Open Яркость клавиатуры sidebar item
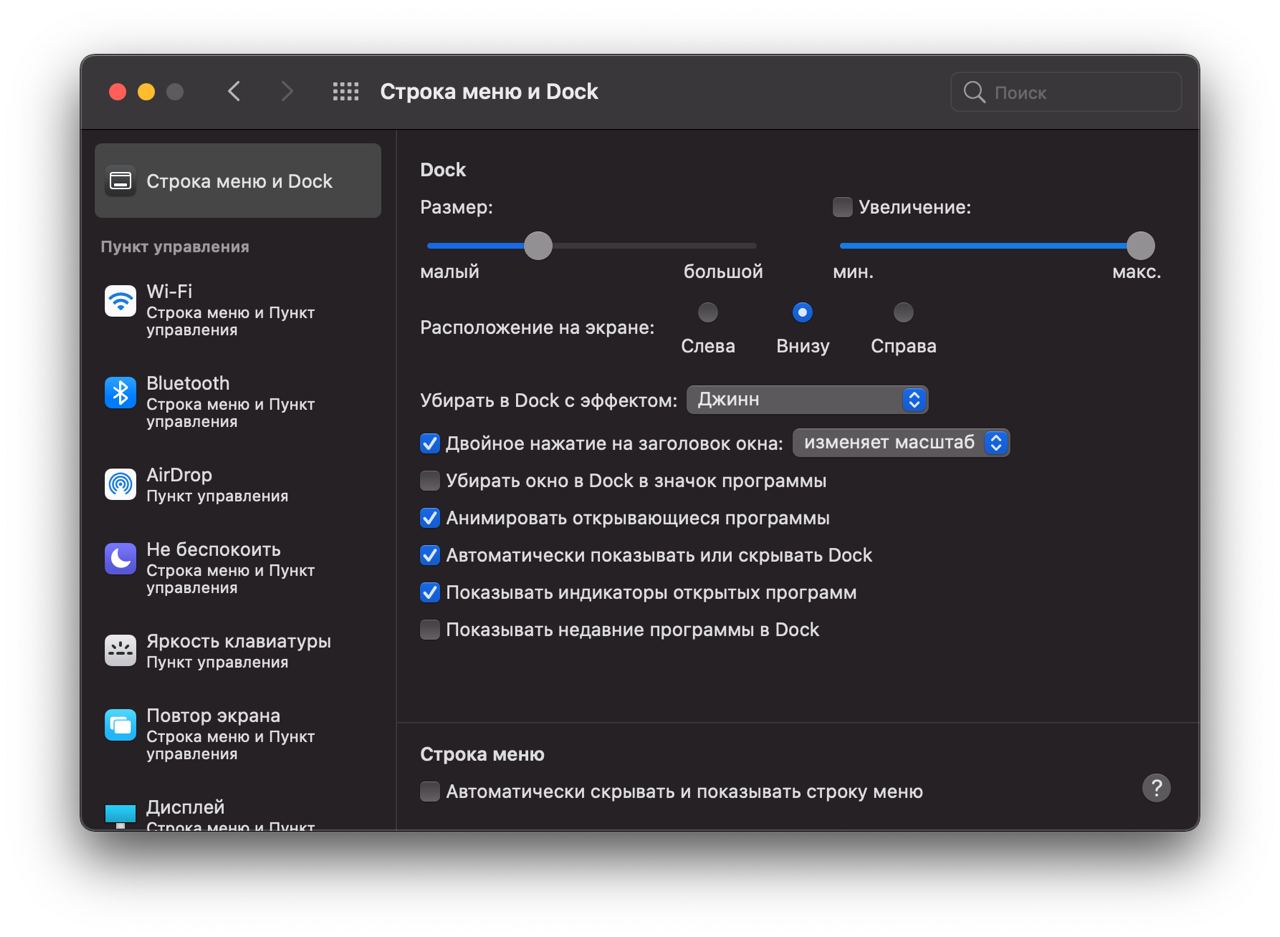This screenshot has width=1280, height=937. click(x=238, y=651)
